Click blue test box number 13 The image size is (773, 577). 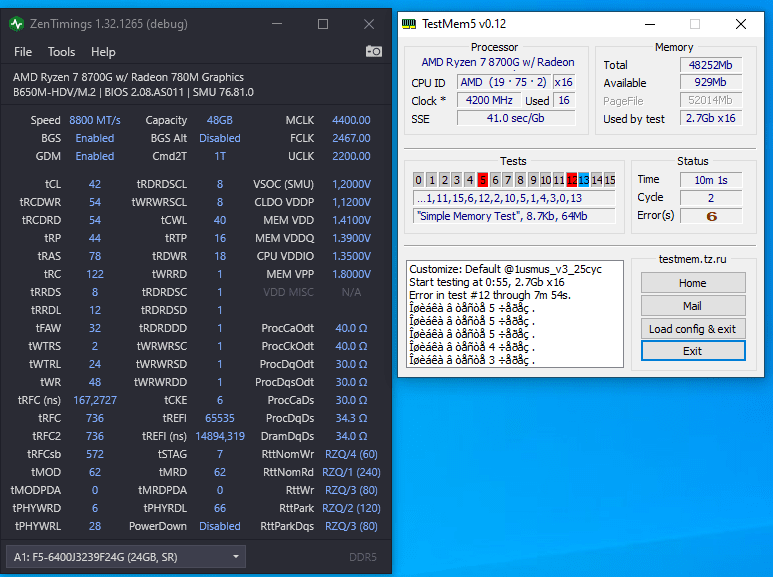coord(584,180)
